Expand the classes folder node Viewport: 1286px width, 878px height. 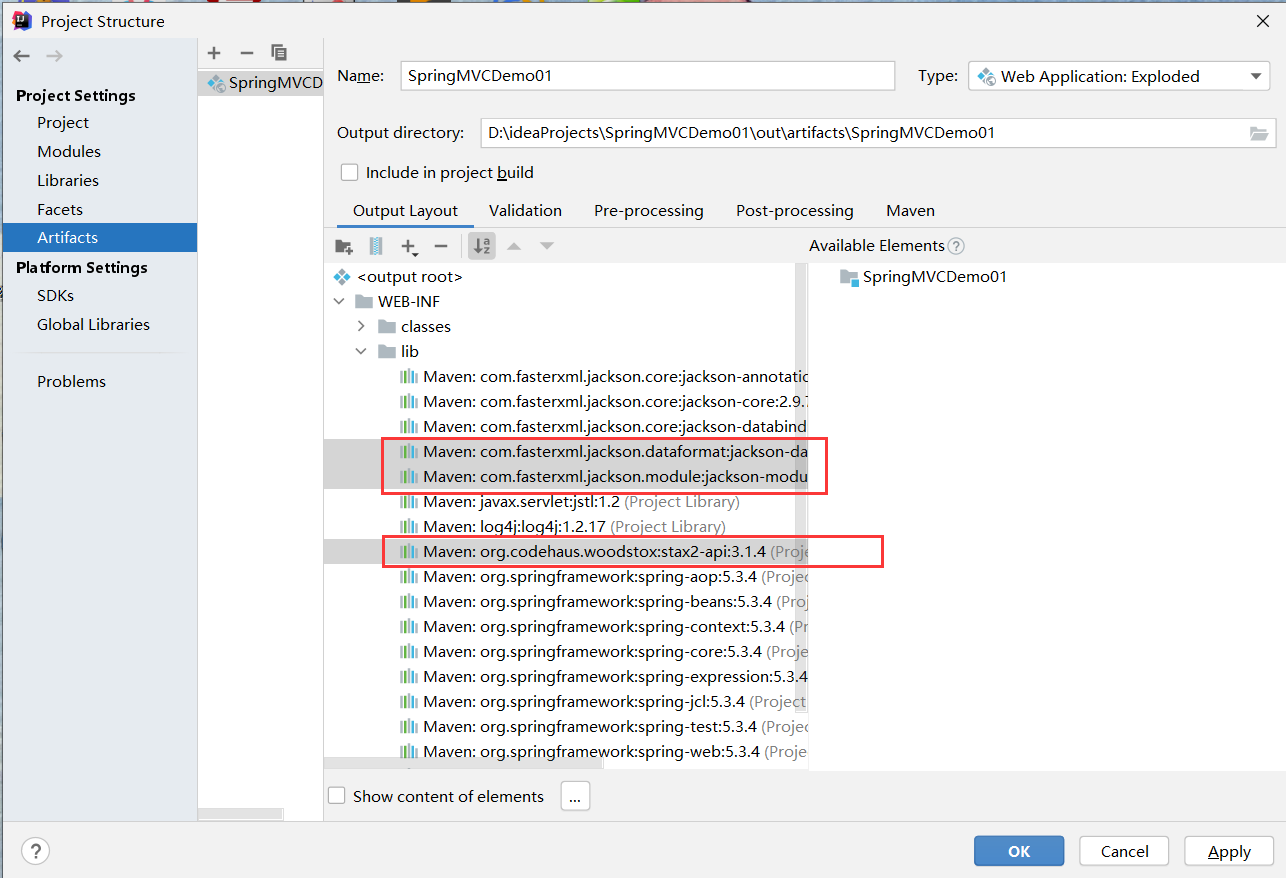coord(361,327)
